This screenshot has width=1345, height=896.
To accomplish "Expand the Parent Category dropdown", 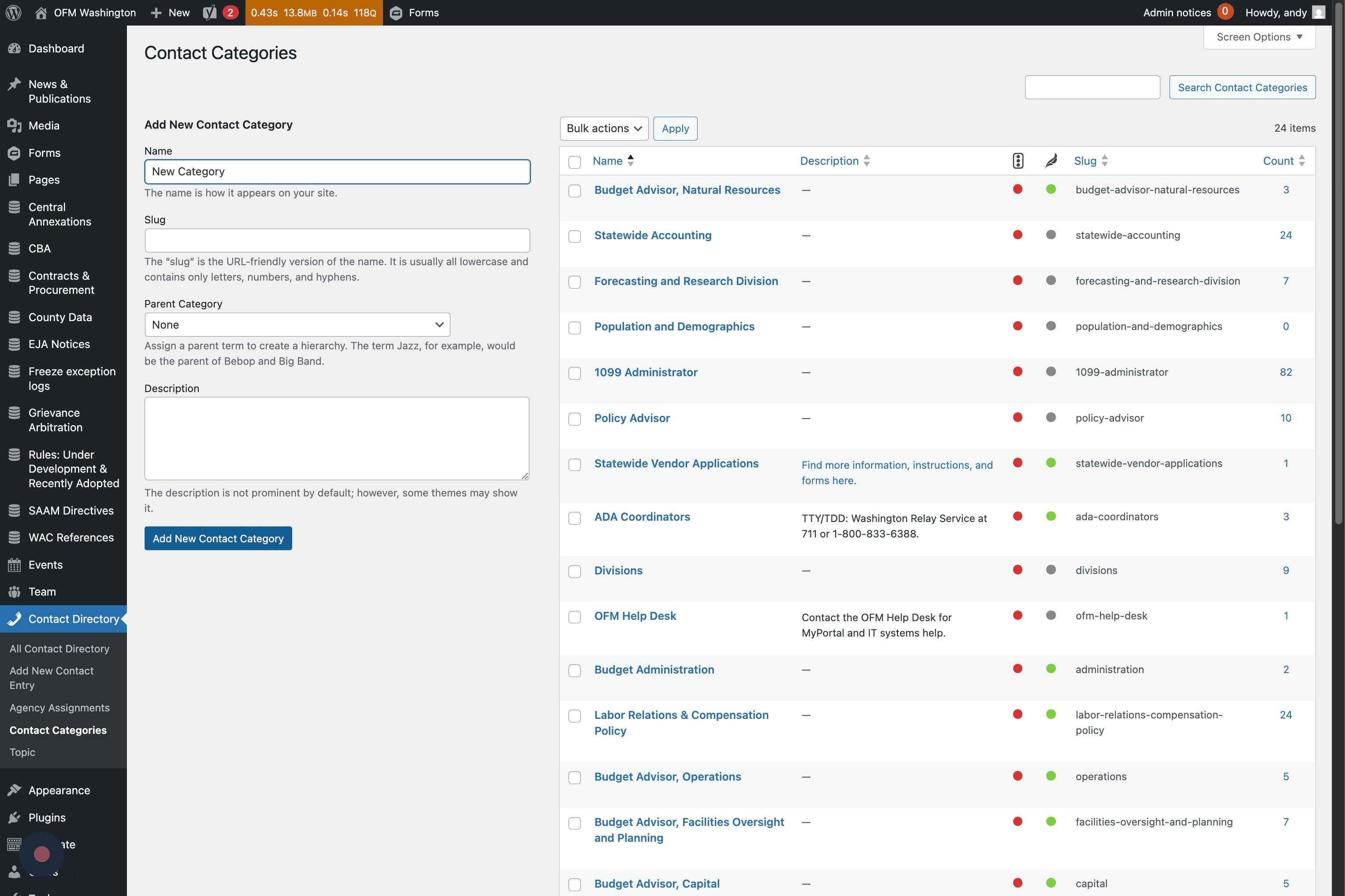I will tap(297, 325).
